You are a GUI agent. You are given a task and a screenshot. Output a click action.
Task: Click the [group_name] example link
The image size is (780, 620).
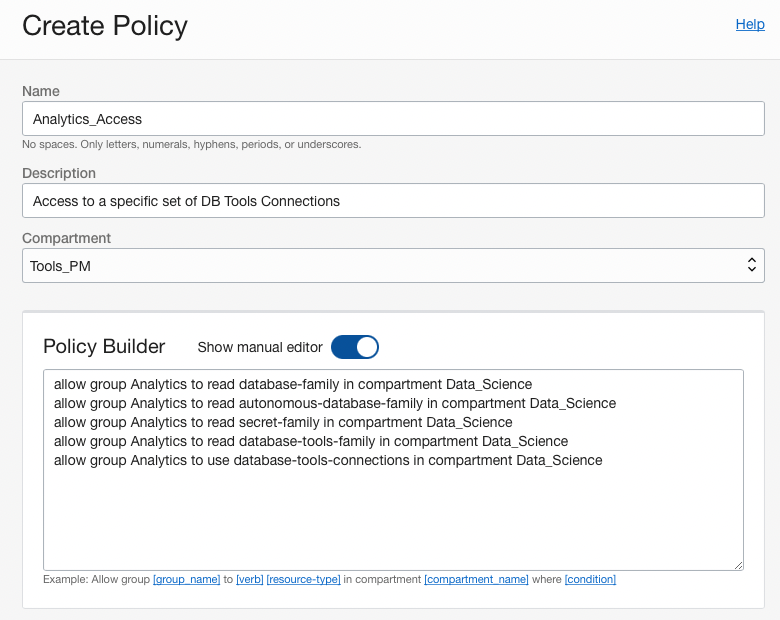point(186,580)
